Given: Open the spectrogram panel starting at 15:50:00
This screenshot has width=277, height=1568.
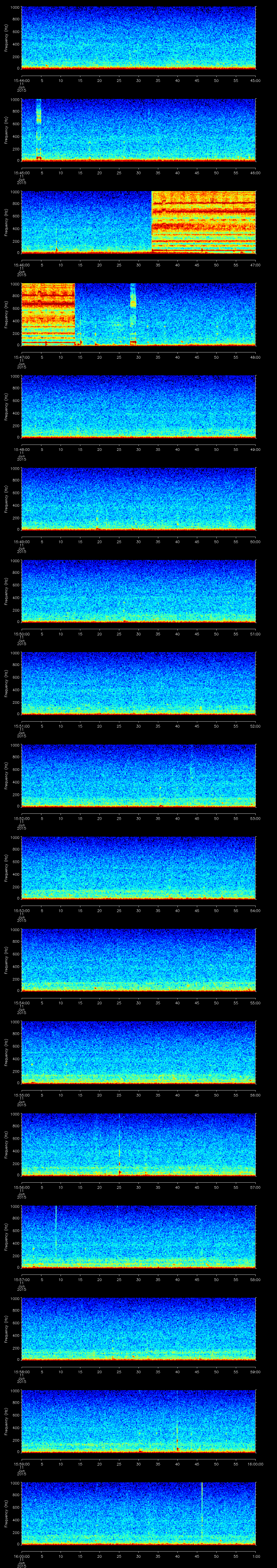Looking at the screenshot, I should [x=138, y=591].
